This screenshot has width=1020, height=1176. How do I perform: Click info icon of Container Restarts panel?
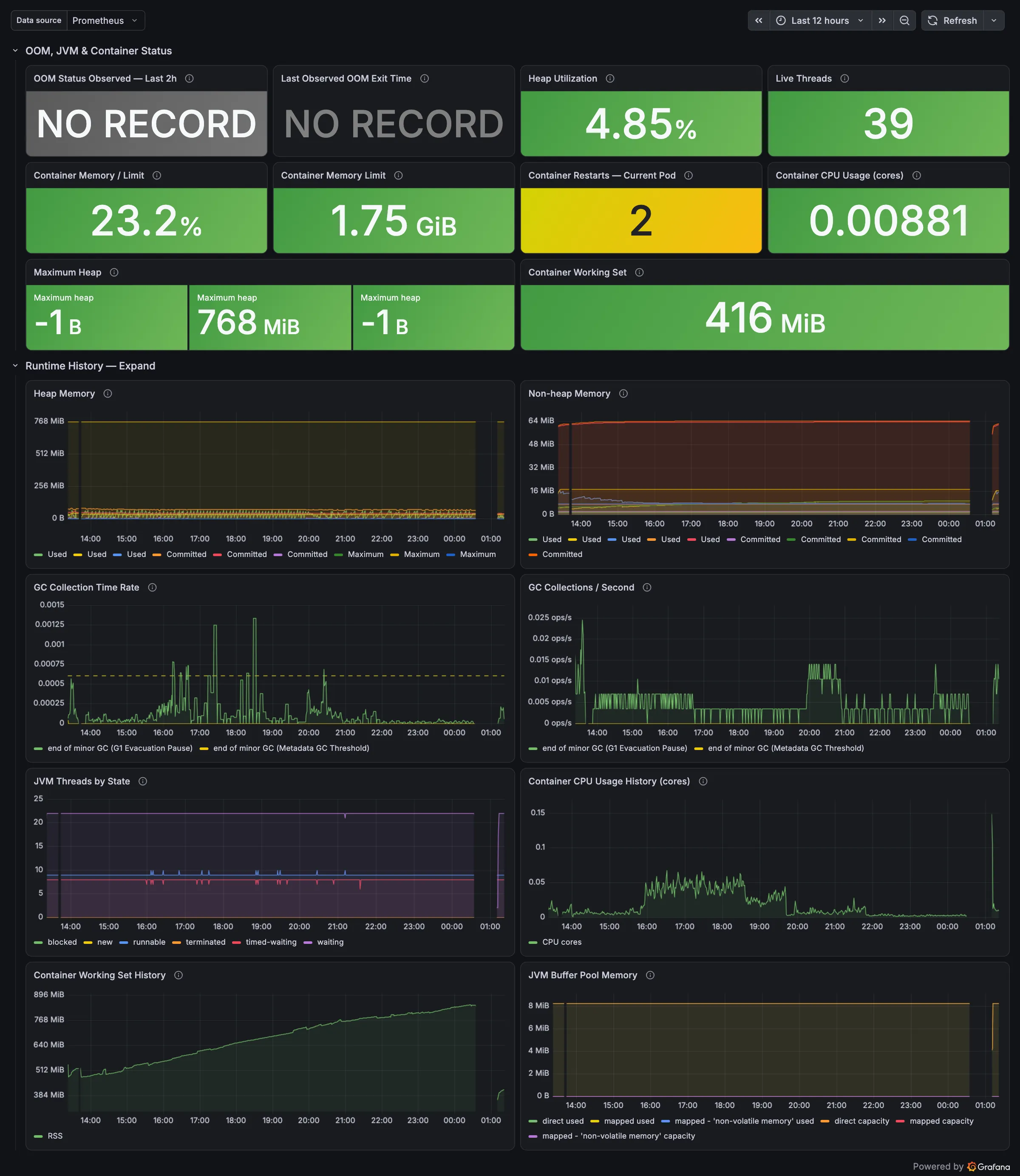[x=689, y=176]
